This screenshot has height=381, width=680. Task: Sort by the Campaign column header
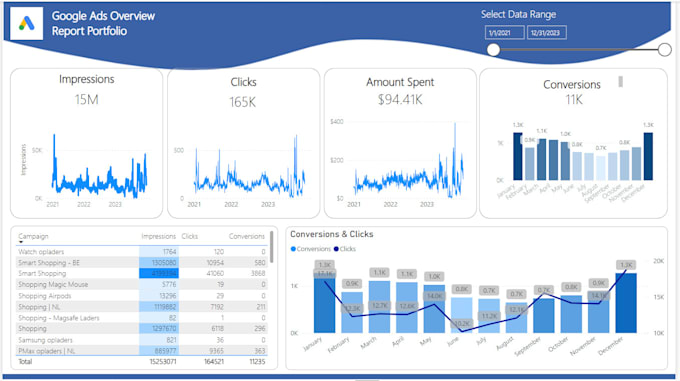coord(33,236)
